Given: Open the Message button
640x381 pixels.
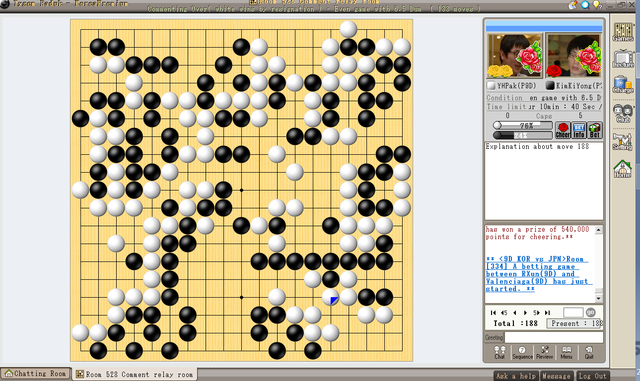Looking at the screenshot, I should tap(556, 376).
